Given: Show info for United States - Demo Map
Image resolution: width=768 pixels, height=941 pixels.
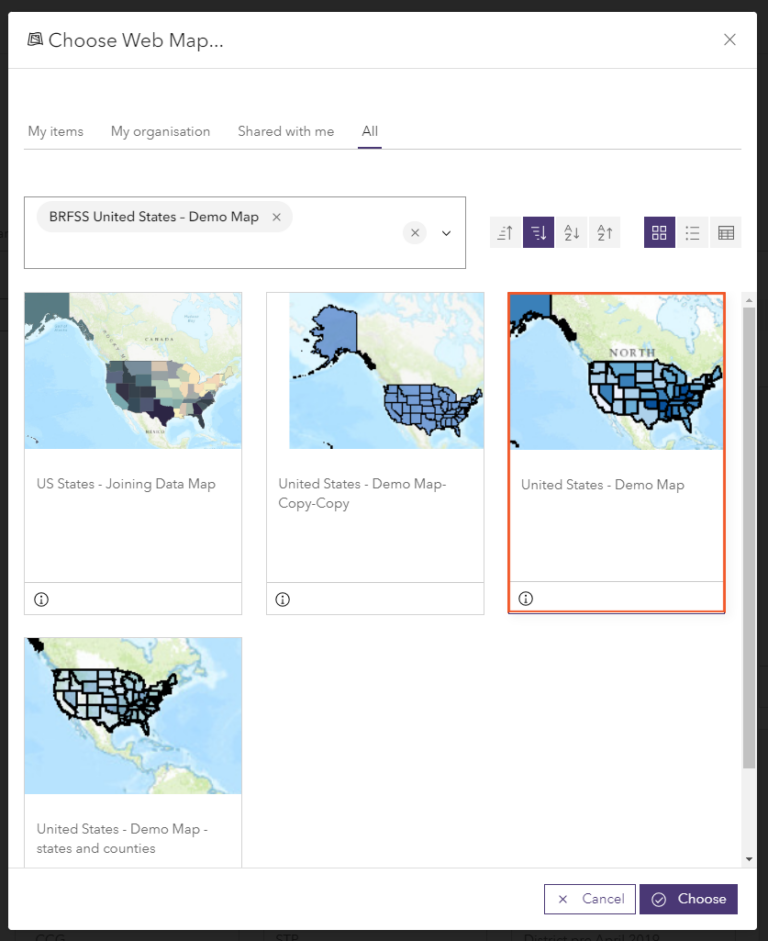Looking at the screenshot, I should (x=526, y=598).
